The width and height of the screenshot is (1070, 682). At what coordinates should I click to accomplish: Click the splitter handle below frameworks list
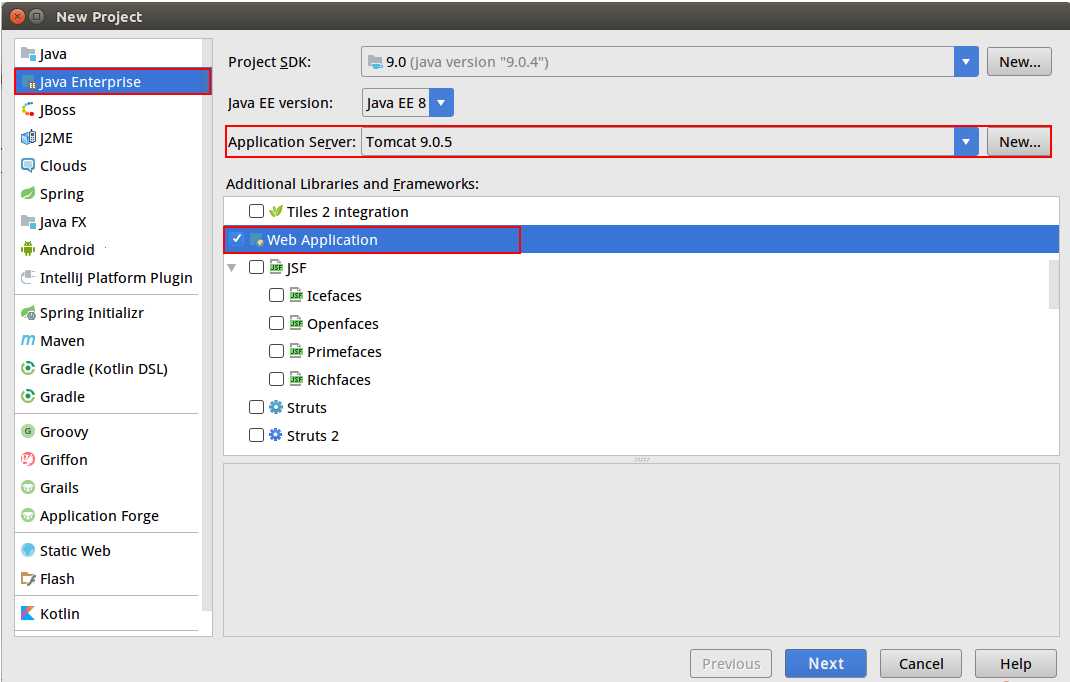641,459
